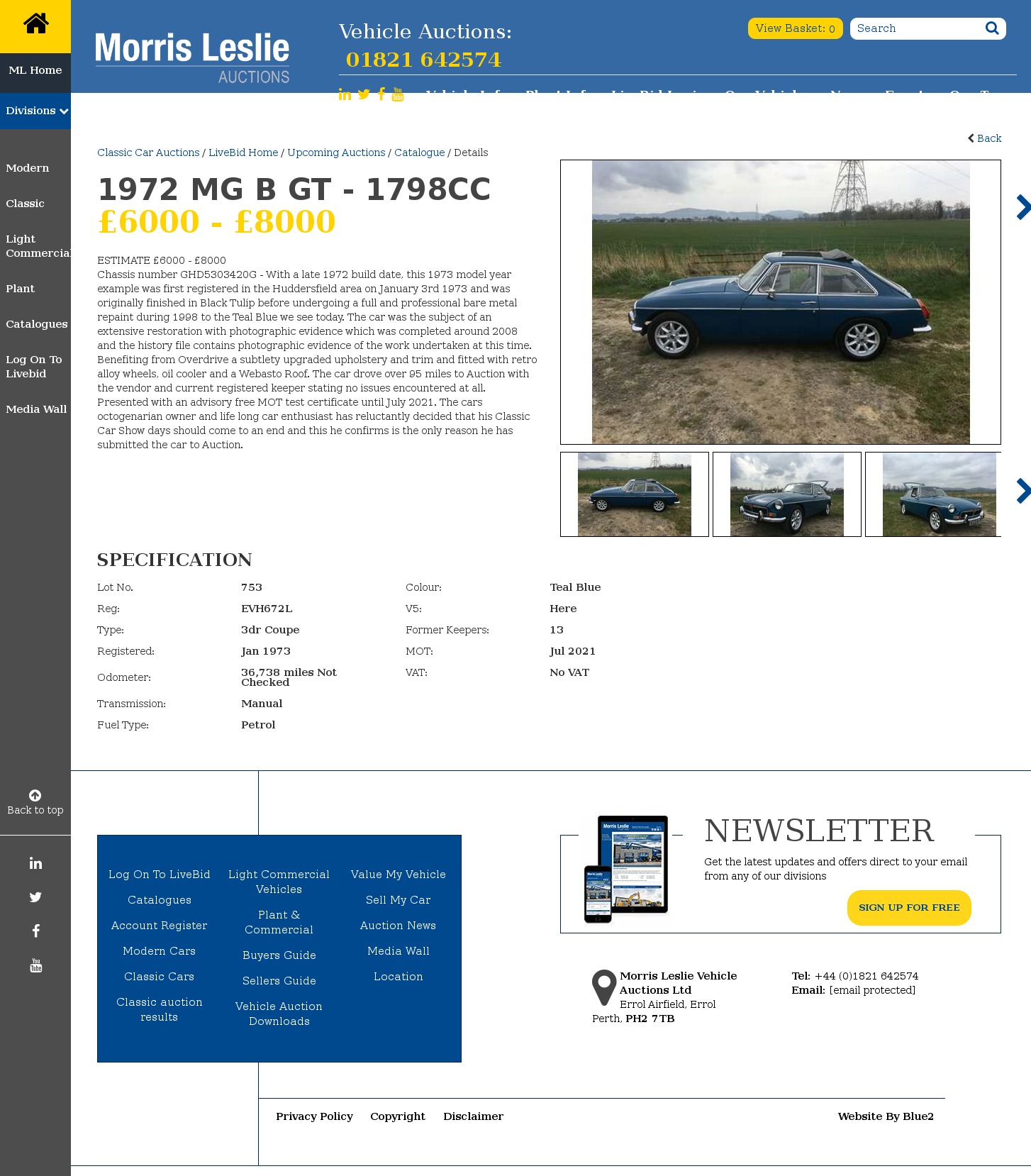The image size is (1031, 1176).
Task: Open Location footer link
Action: coord(399,977)
